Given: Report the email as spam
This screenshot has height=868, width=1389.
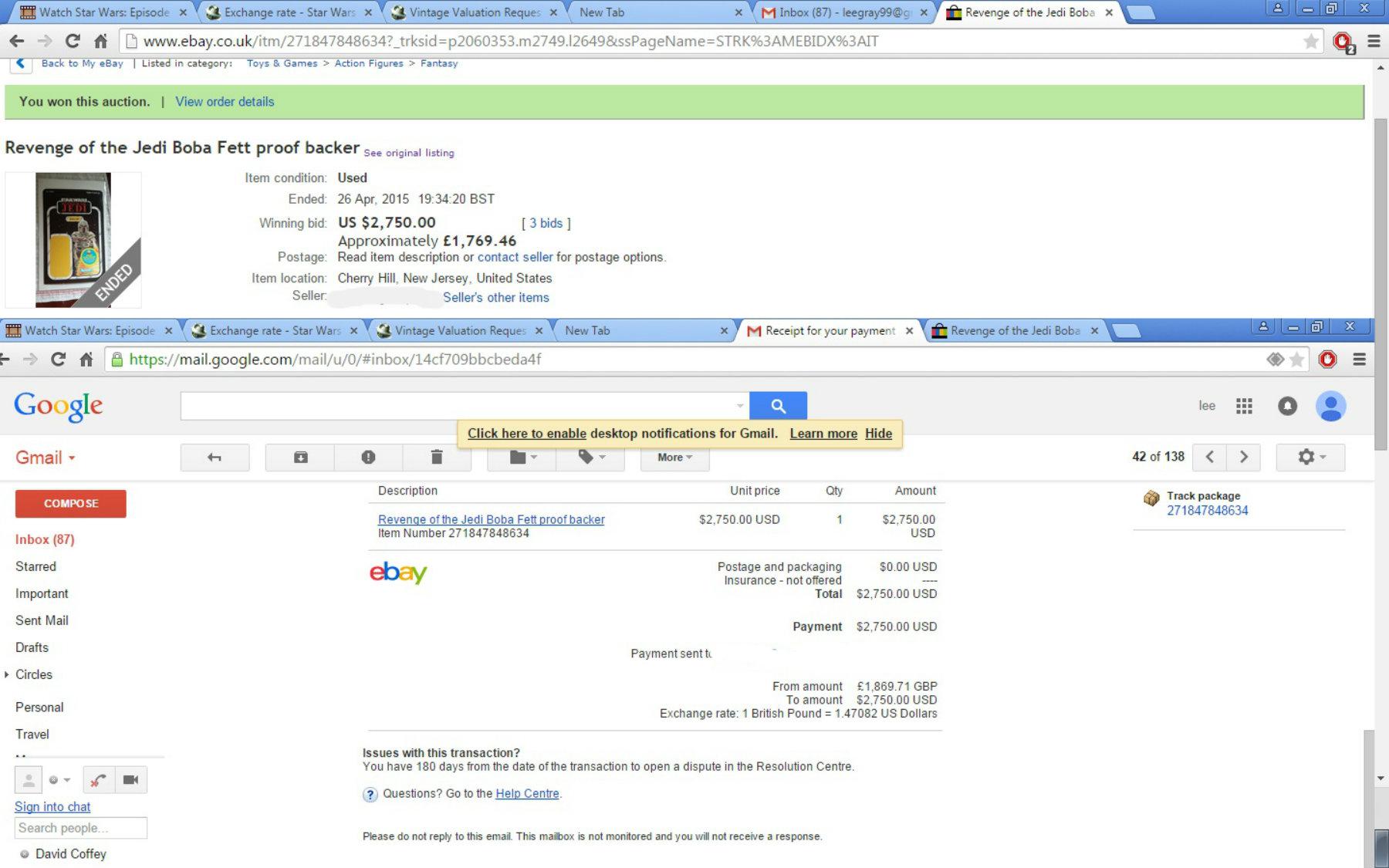Looking at the screenshot, I should pos(368,458).
